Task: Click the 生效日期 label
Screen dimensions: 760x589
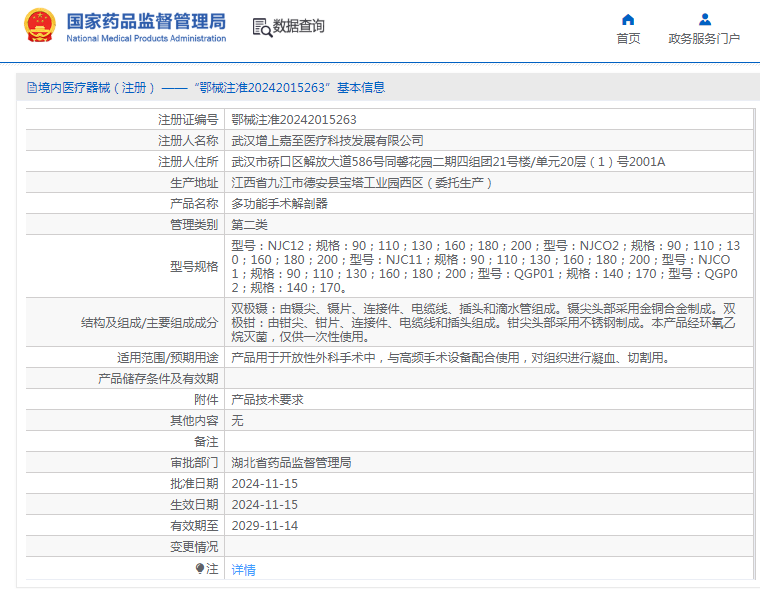Action: pos(194,505)
